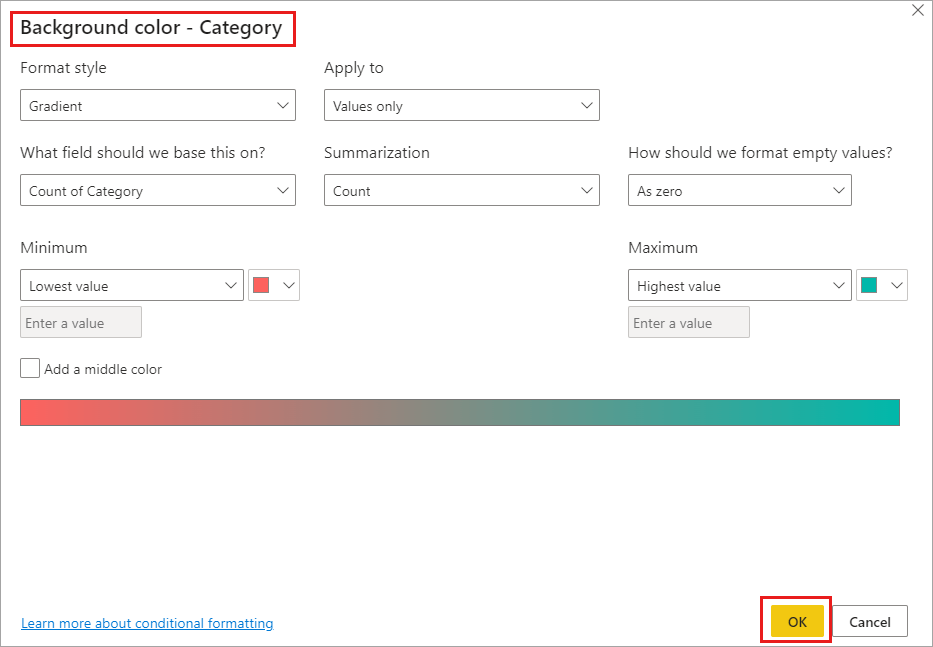
Task: Open Learn more about conditional formatting link
Action: click(147, 623)
